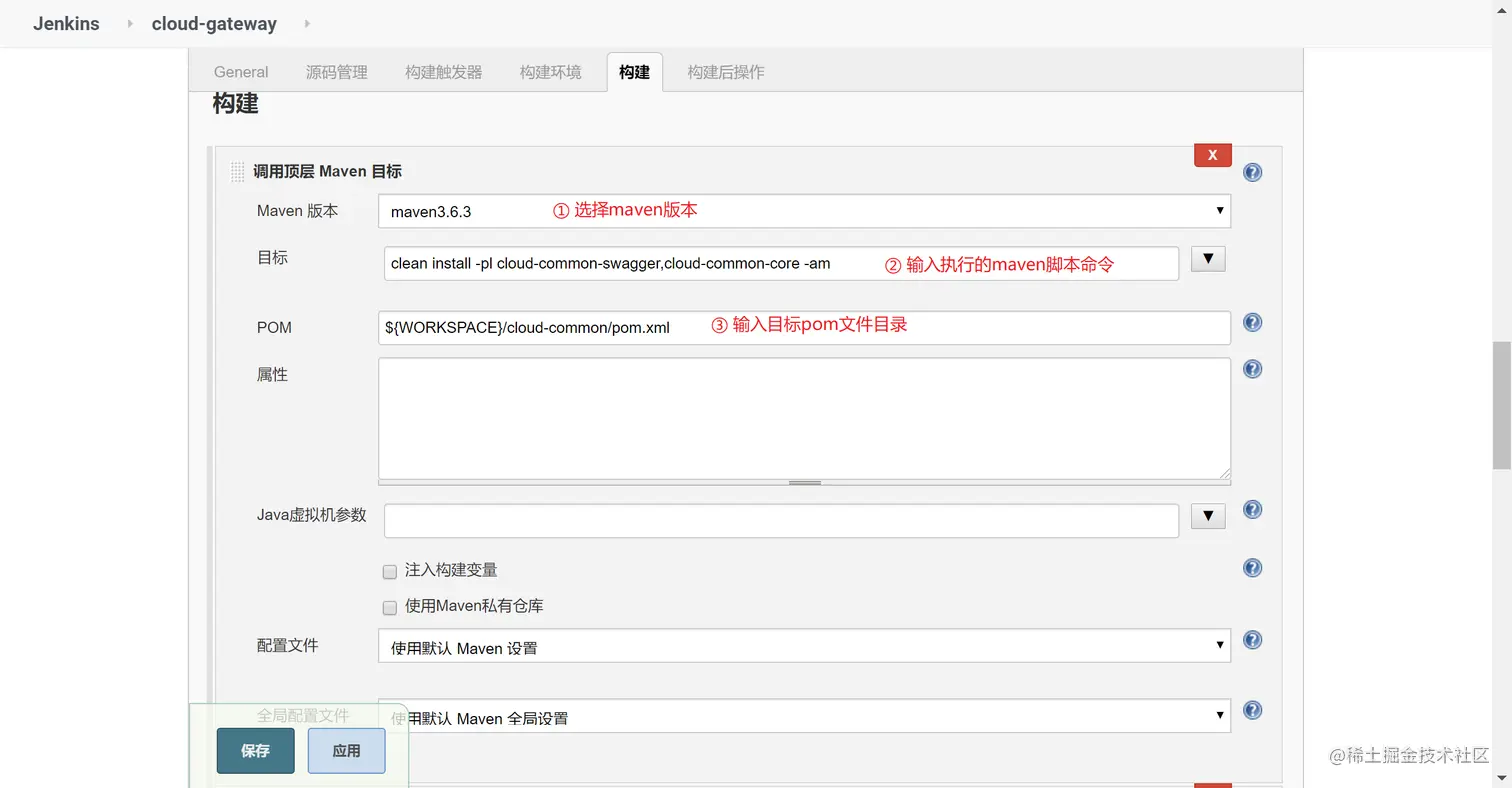The image size is (1512, 788).
Task: Open help icon beside Java虚拟机参数 field
Action: tap(1252, 510)
